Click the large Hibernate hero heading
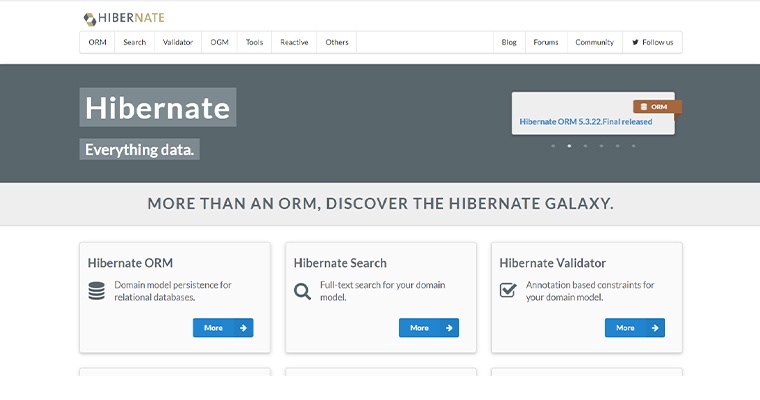760x400 pixels. pyautogui.click(x=158, y=108)
